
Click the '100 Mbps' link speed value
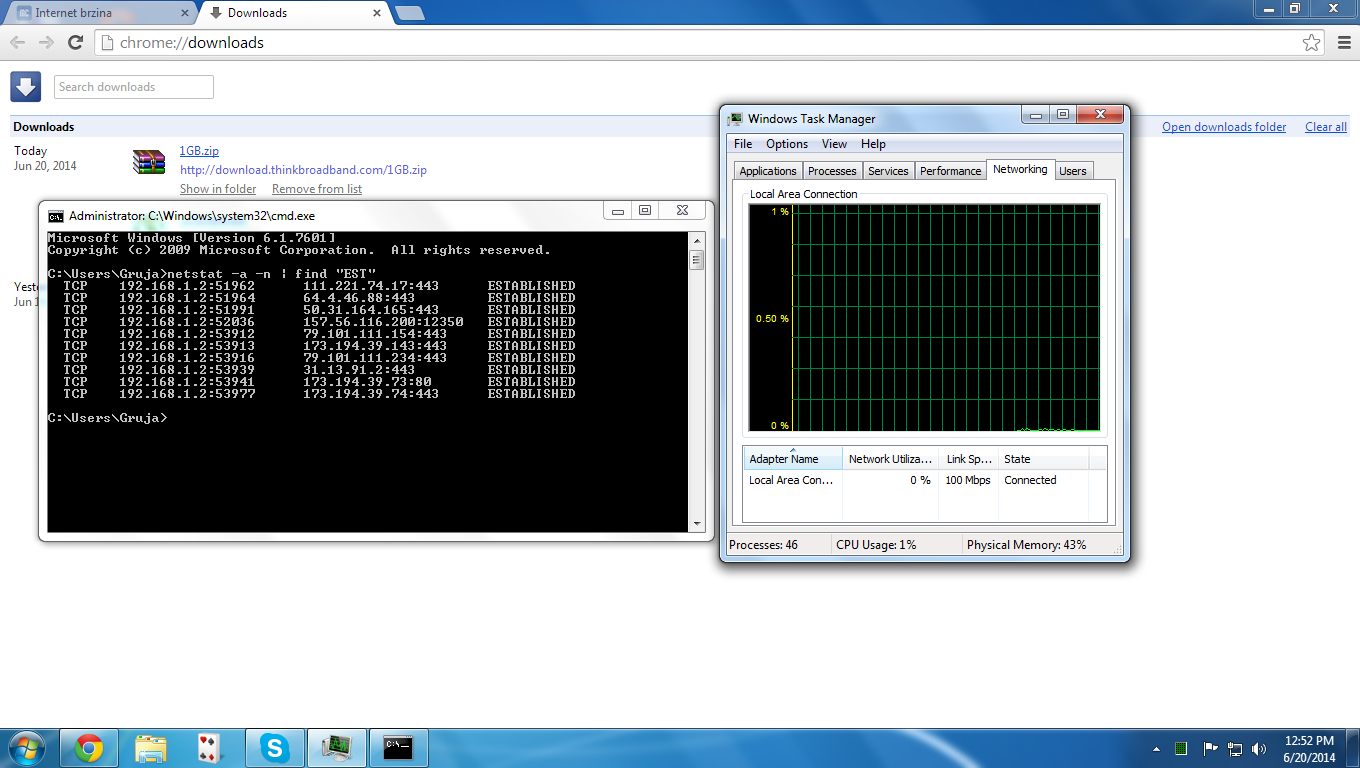coord(968,480)
